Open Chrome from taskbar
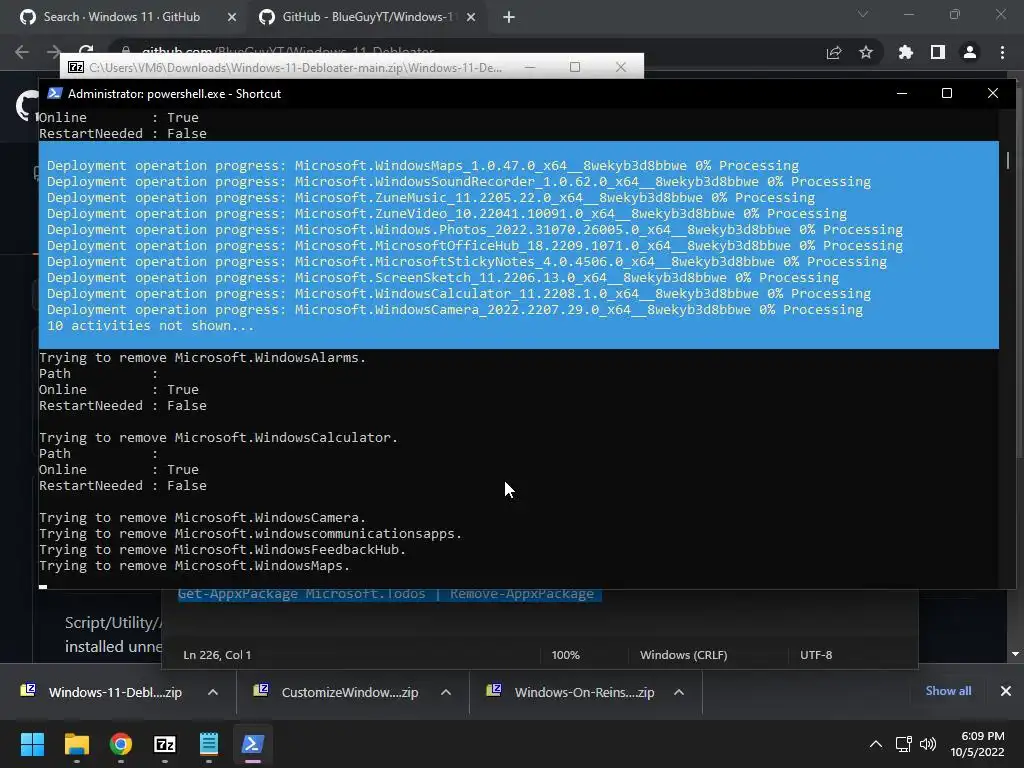Image resolution: width=1024 pixels, height=768 pixels. [121, 744]
